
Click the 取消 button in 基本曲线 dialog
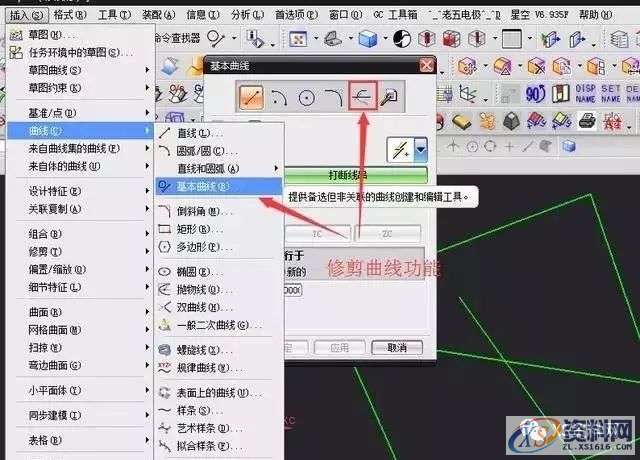397,348
